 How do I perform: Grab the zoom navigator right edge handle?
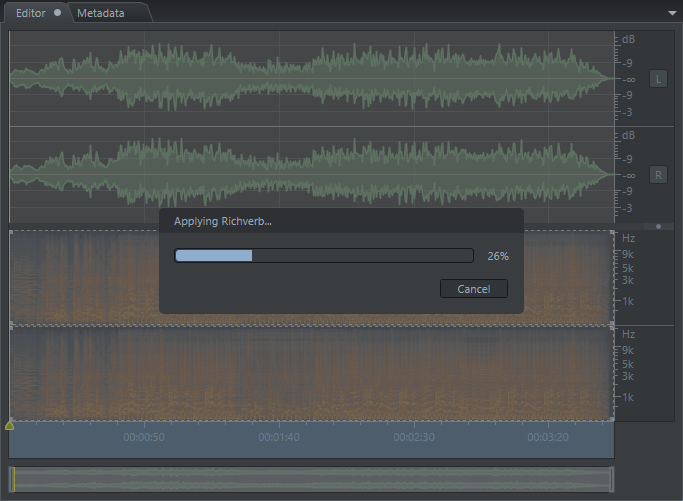[611, 479]
